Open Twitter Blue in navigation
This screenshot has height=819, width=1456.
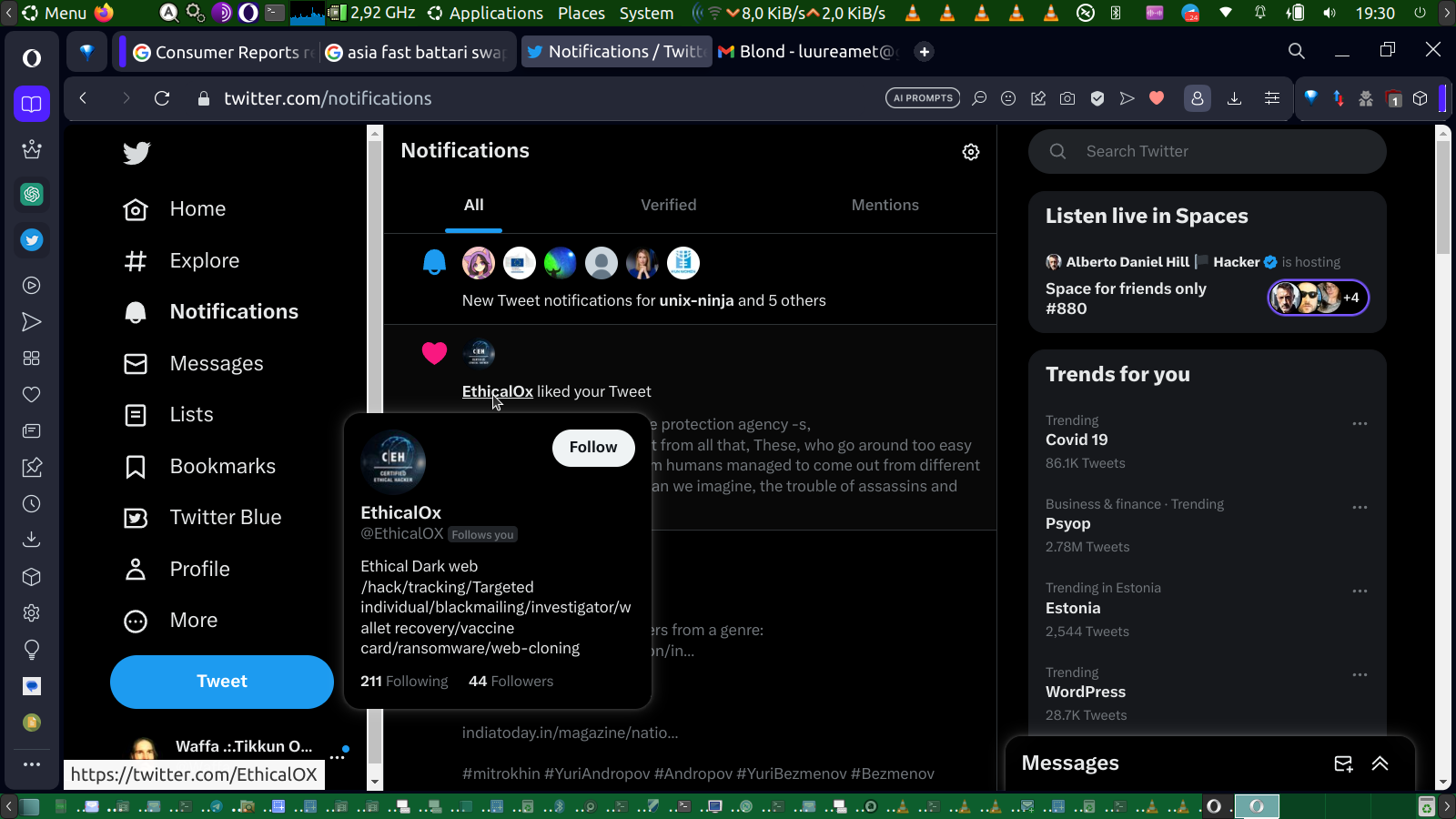(203, 518)
